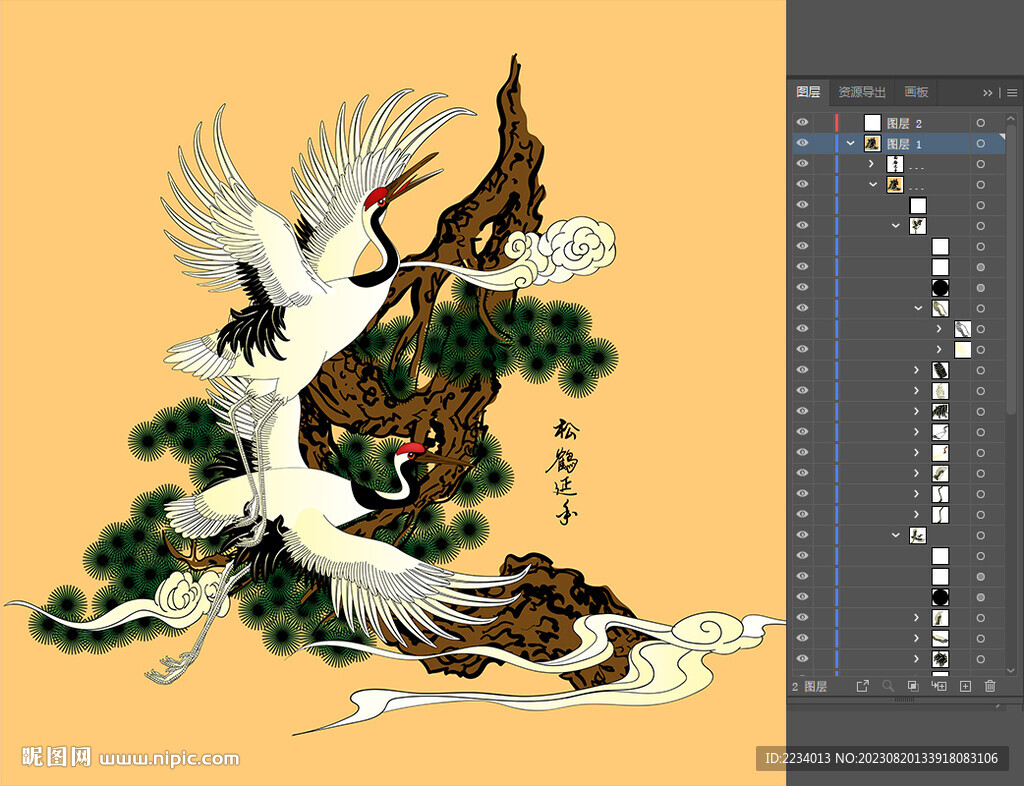Expand the calligraphy-thumbnail sublayer
Image resolution: width=1024 pixels, height=786 pixels.
point(871,164)
